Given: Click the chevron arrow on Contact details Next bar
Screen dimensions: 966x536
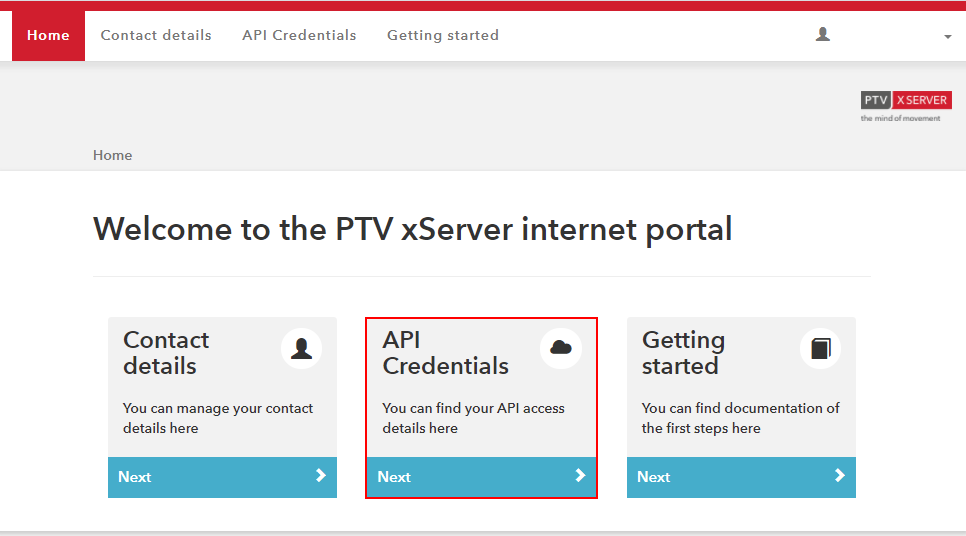Looking at the screenshot, I should 320,475.
